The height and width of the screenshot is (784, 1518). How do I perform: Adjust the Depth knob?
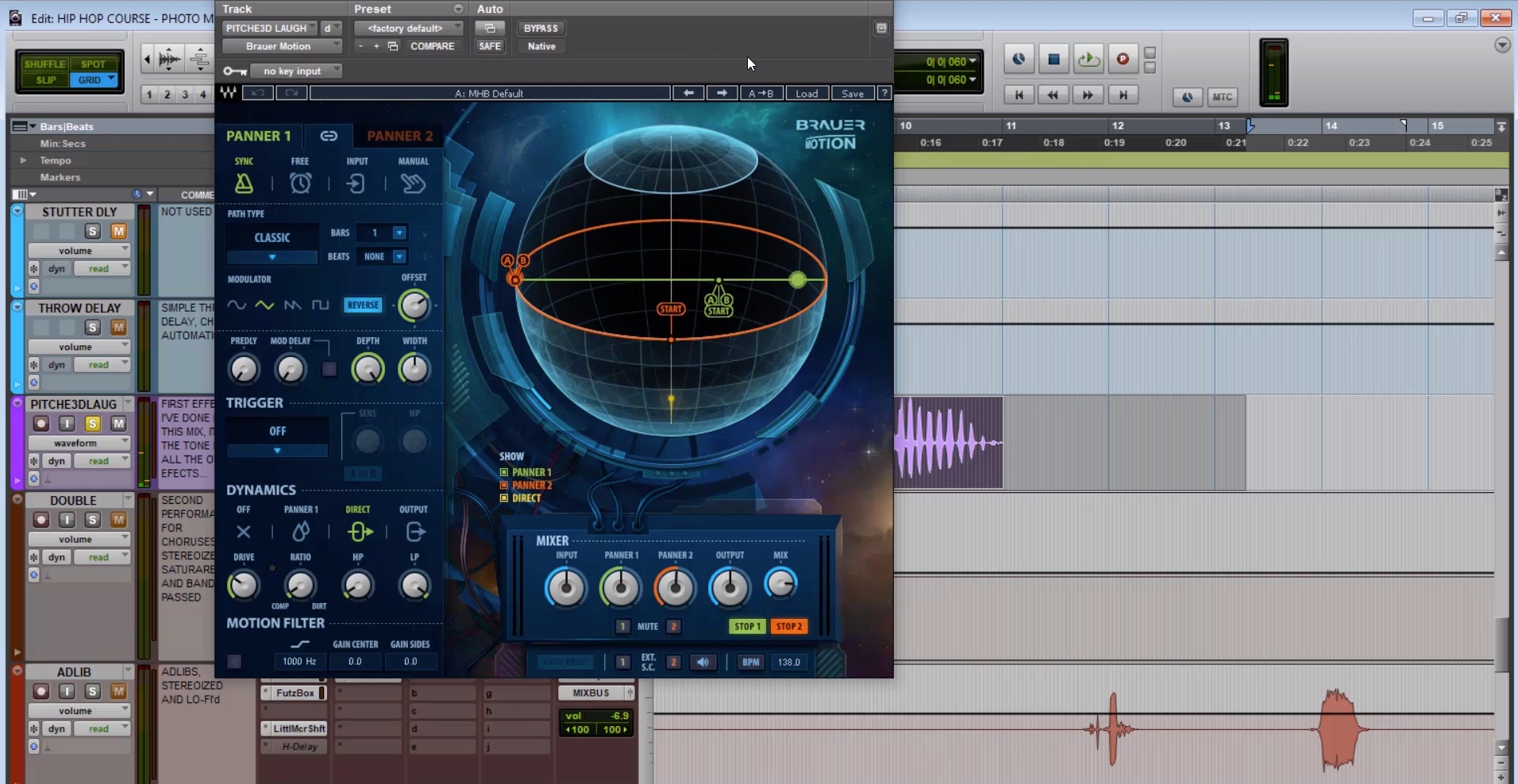pyautogui.click(x=368, y=369)
